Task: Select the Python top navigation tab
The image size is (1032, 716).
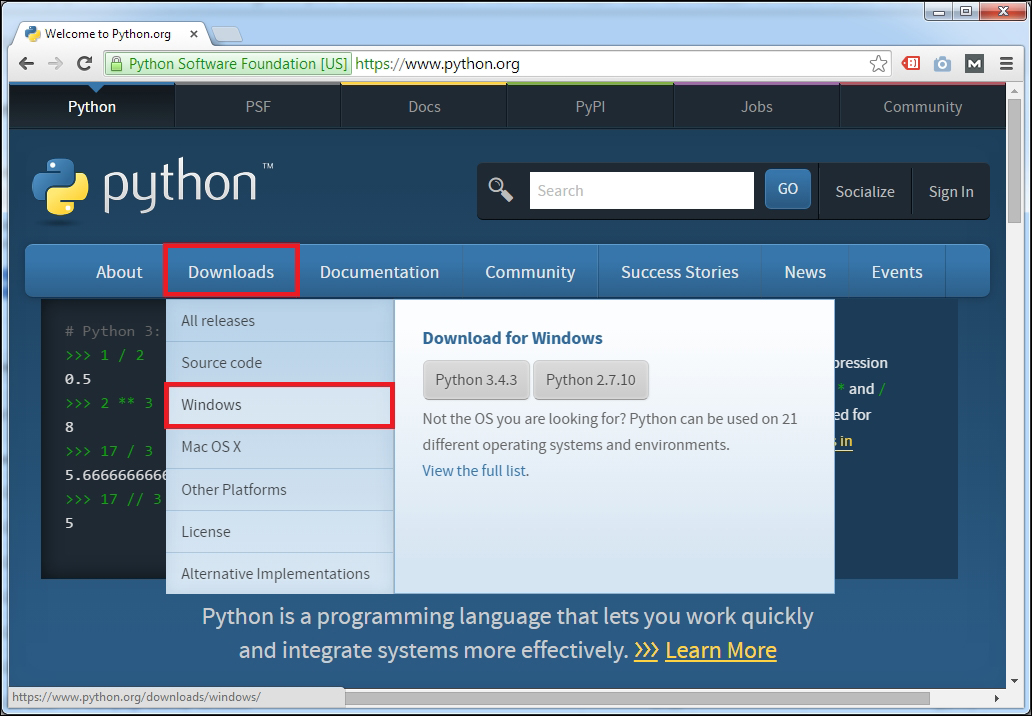Action: click(92, 107)
